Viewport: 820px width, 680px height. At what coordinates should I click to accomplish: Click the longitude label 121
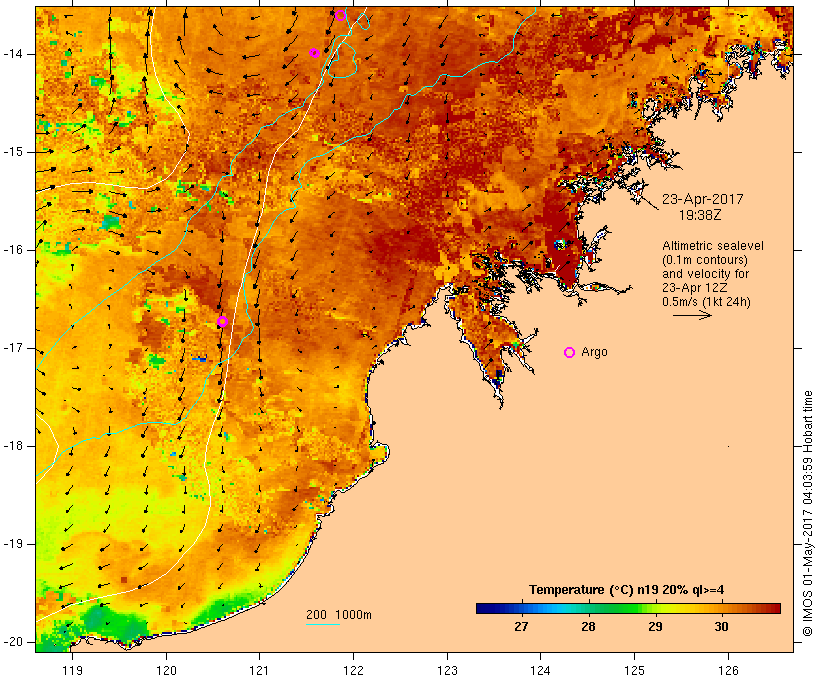click(259, 671)
